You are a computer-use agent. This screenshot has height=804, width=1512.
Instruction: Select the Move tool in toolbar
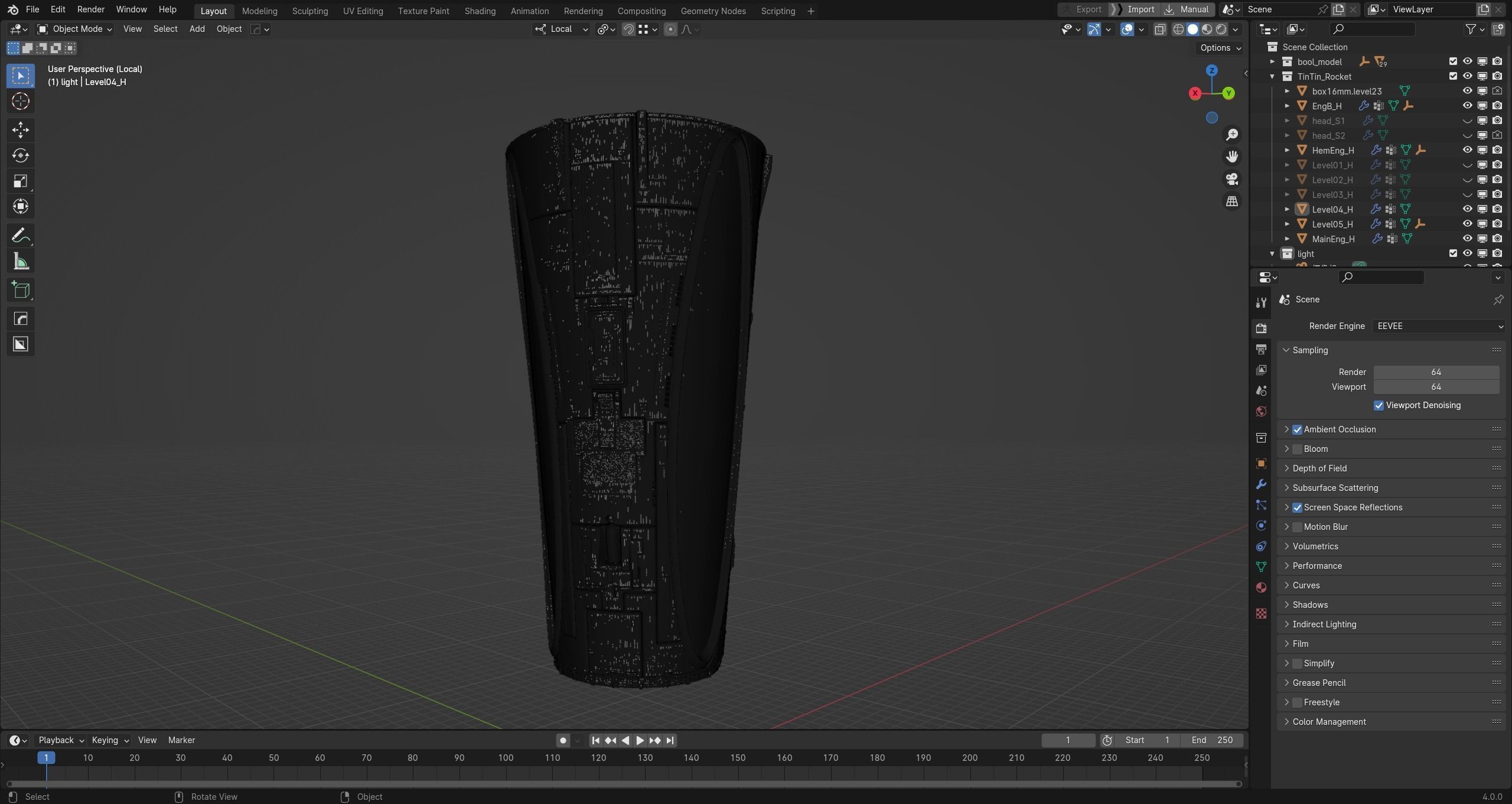20,130
